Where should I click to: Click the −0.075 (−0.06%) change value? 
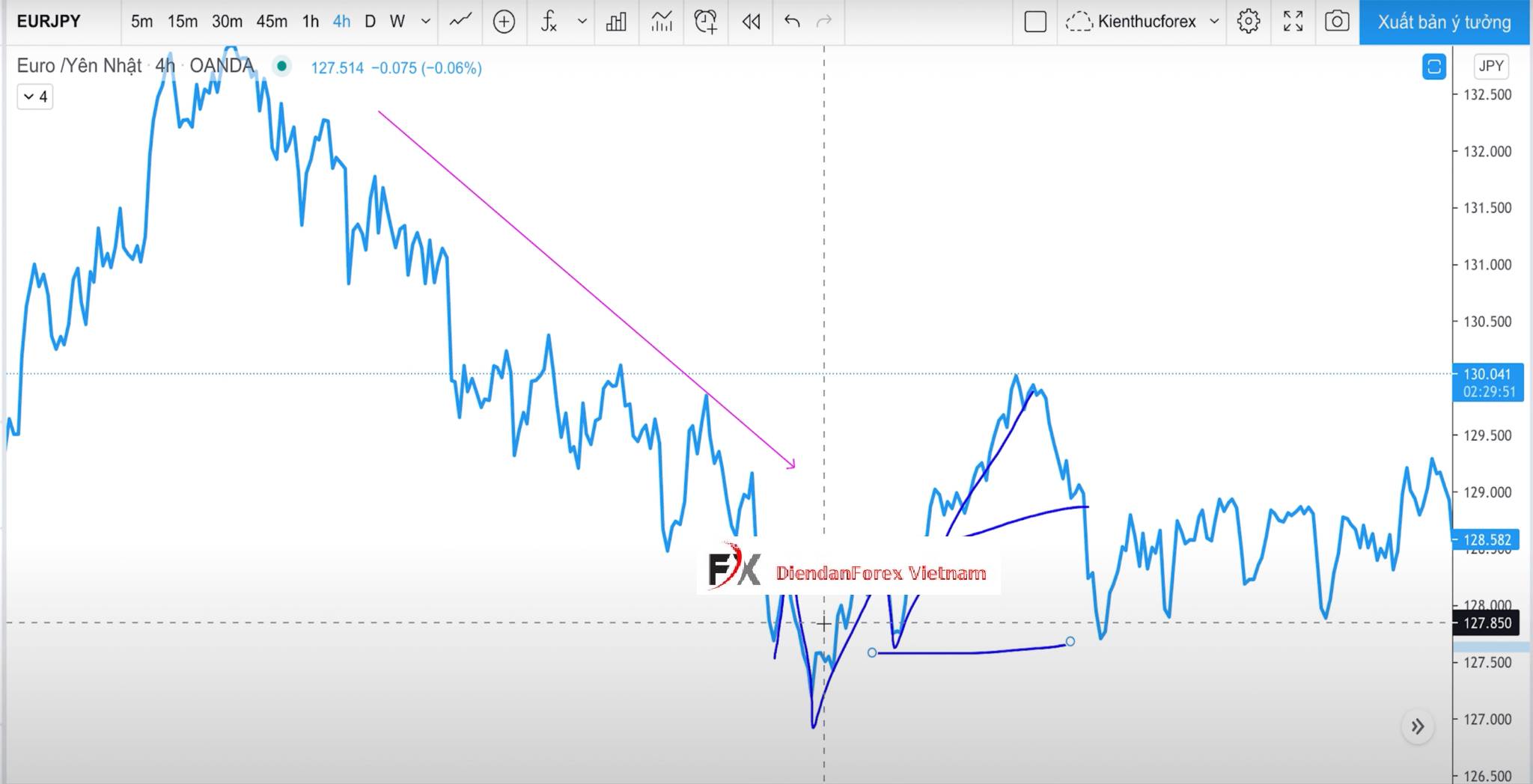tap(427, 68)
